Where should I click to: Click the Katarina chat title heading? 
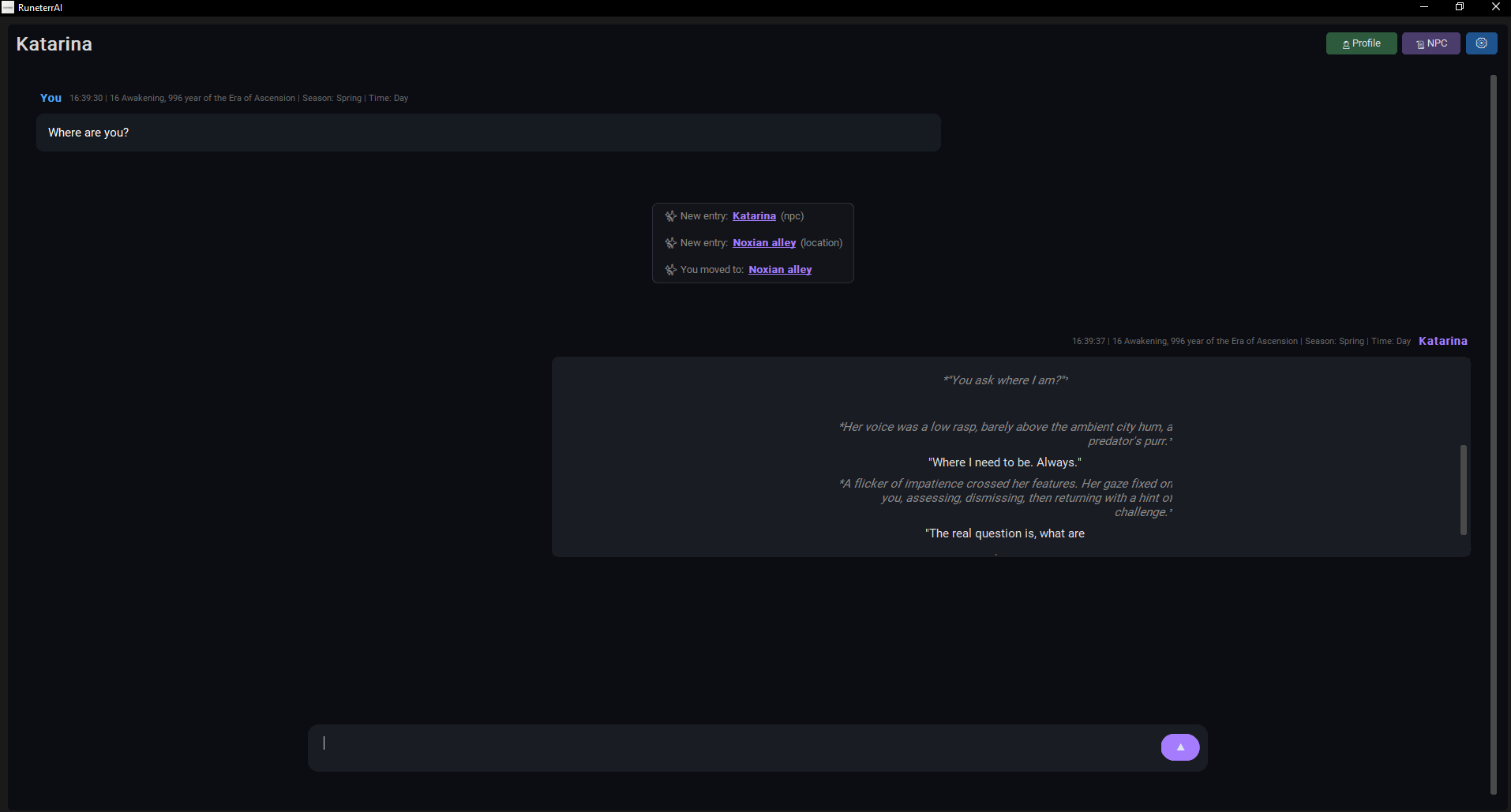point(54,44)
